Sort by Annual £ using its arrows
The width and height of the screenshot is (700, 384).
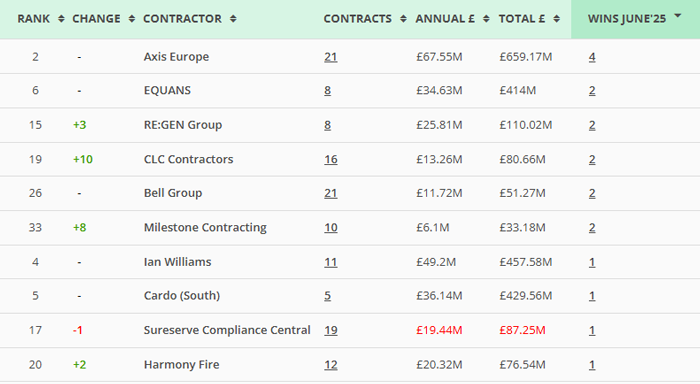pos(486,19)
